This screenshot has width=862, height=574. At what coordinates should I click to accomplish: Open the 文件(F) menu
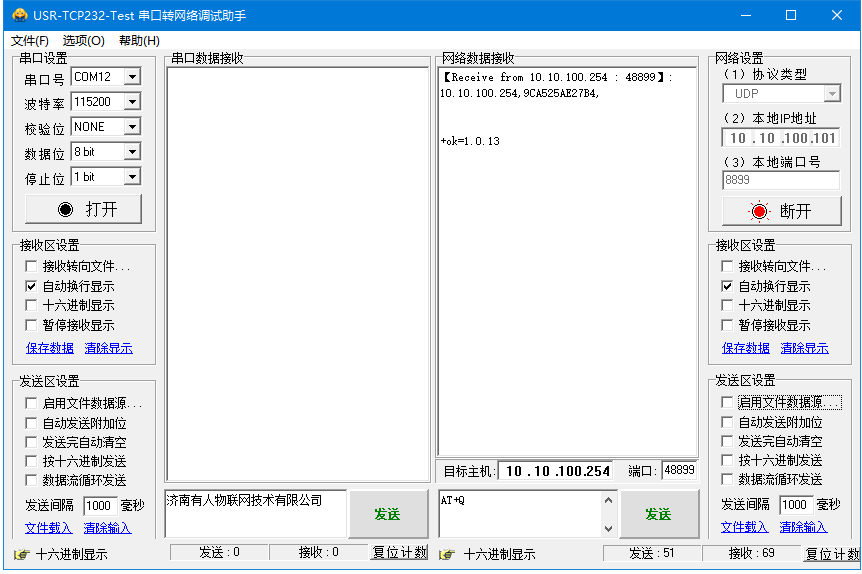tap(30, 41)
